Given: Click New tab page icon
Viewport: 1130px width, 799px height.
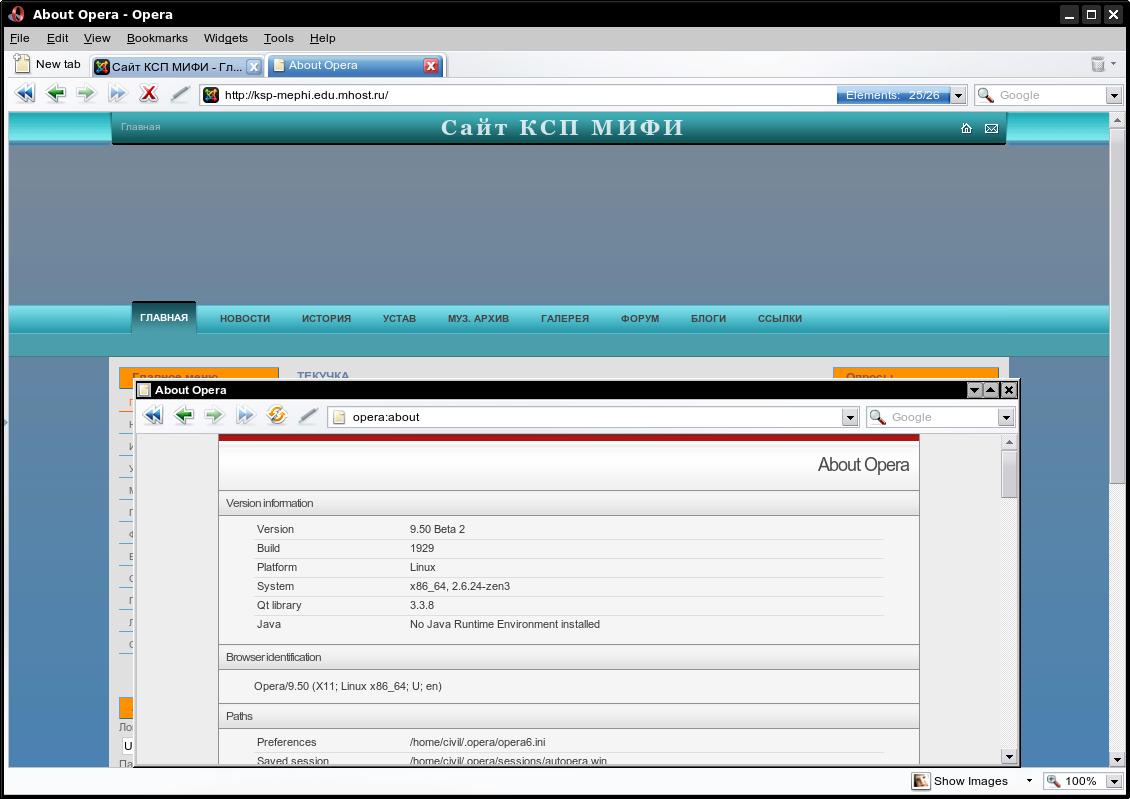Looking at the screenshot, I should (x=22, y=64).
